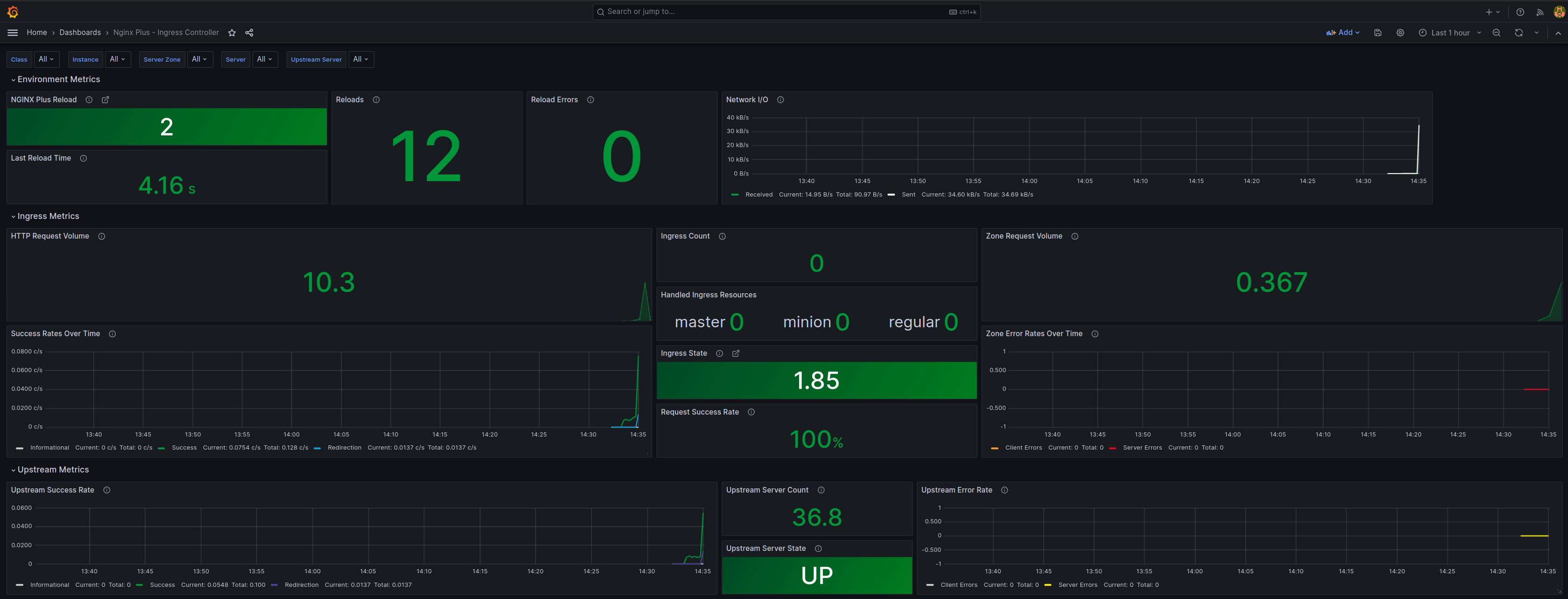Open the auto-refresh interval dropdown arrow
Image resolution: width=1568 pixels, height=599 pixels.
[1536, 33]
